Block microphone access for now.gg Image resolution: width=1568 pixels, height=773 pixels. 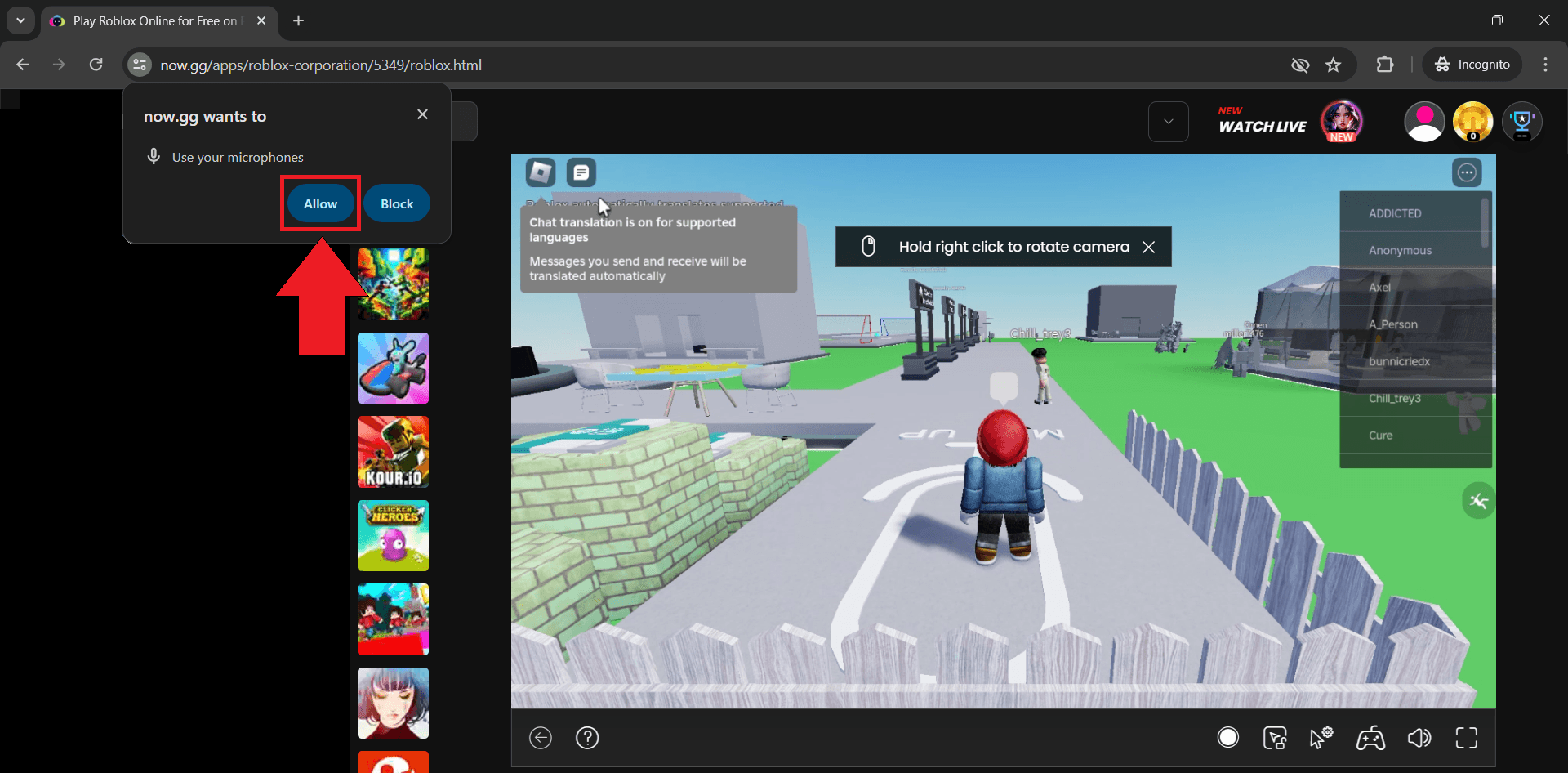pos(397,203)
